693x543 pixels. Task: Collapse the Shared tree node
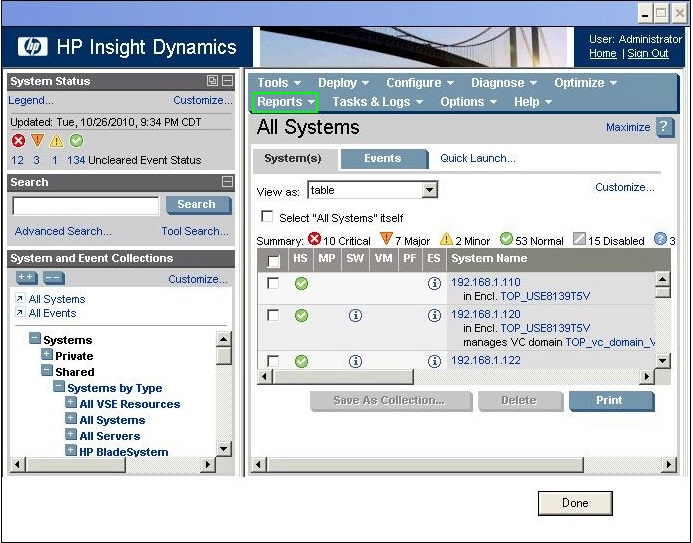pos(47,370)
